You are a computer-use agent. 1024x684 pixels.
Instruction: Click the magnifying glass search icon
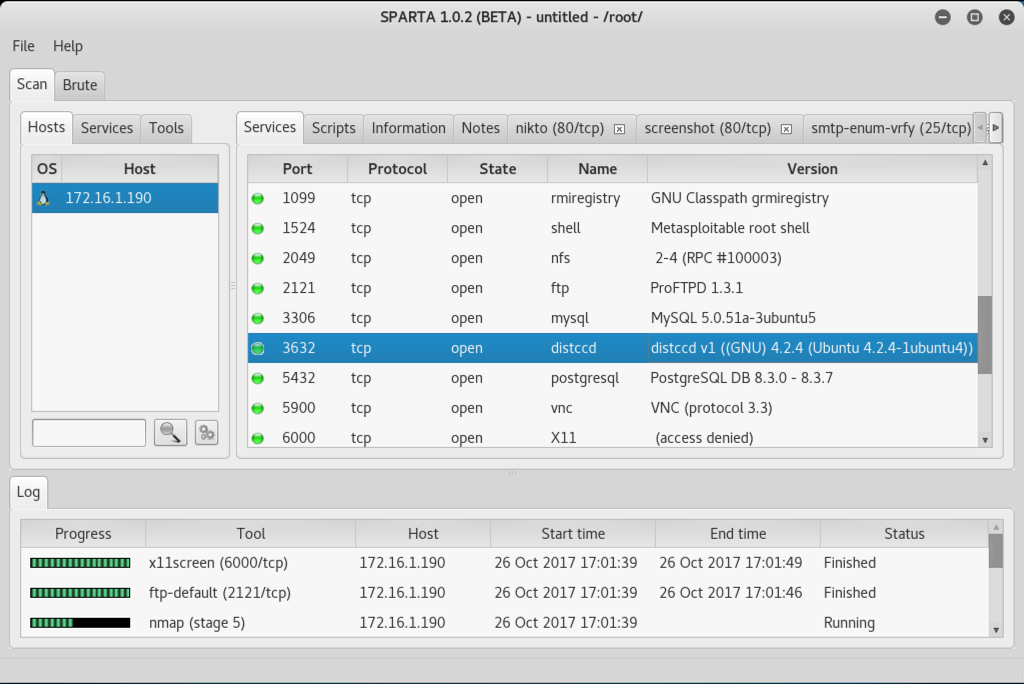coord(170,433)
